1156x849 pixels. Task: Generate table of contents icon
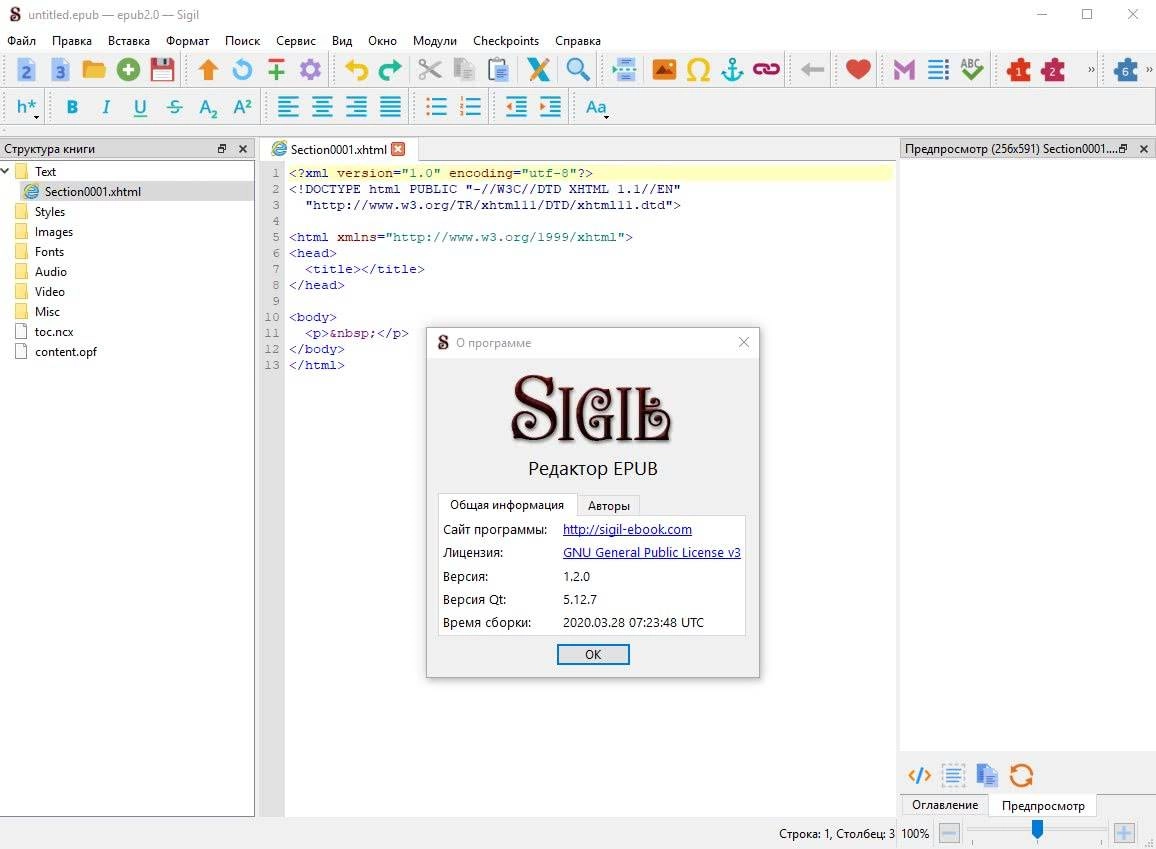coord(938,70)
